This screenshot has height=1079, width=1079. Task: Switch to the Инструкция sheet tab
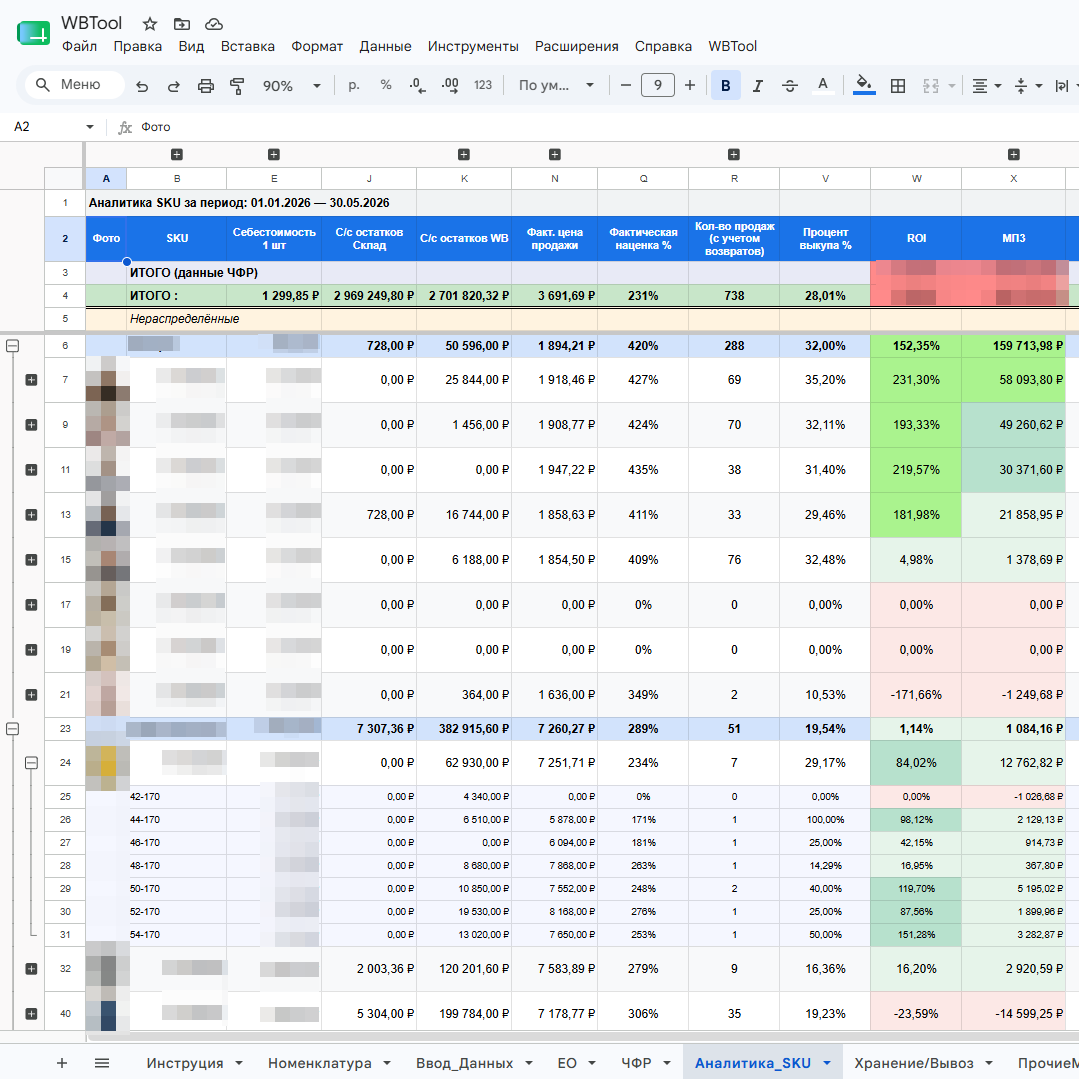click(184, 1063)
